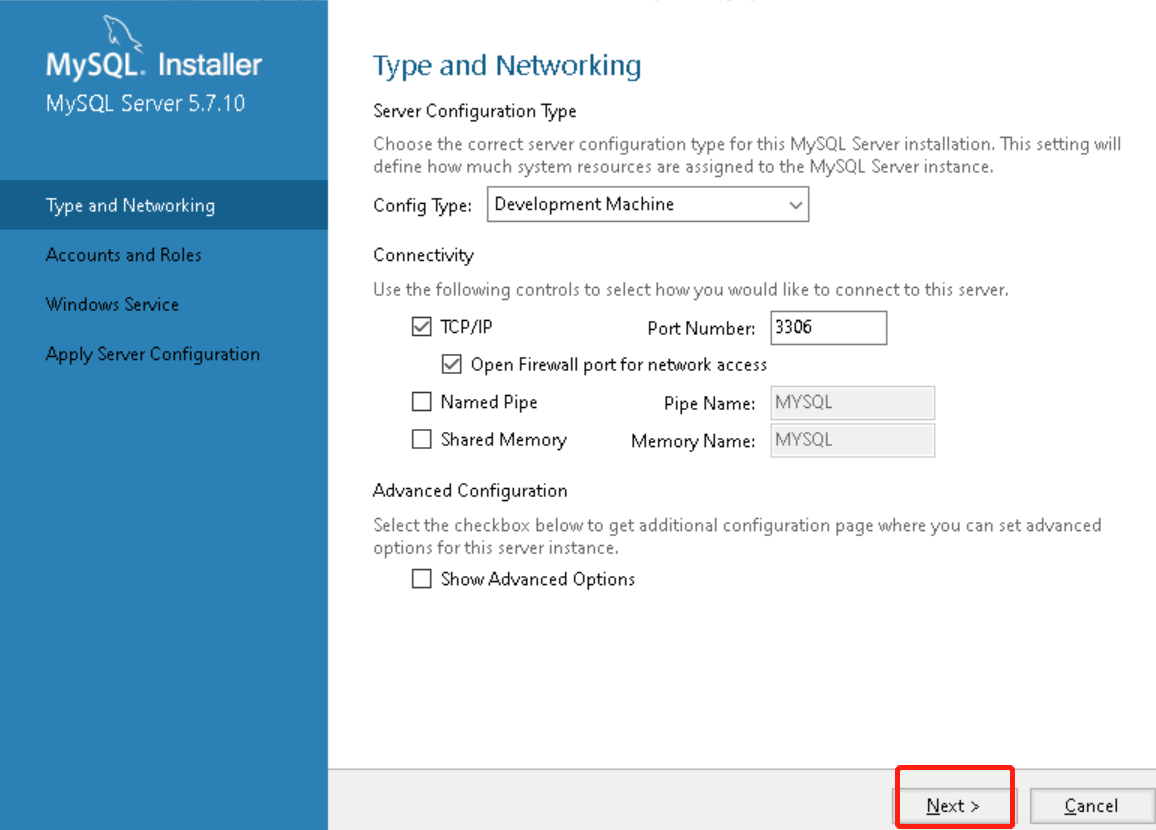Screen dimensions: 1156x830
Task: Enable the Named Pipe checkbox
Action: pyautogui.click(x=421, y=402)
